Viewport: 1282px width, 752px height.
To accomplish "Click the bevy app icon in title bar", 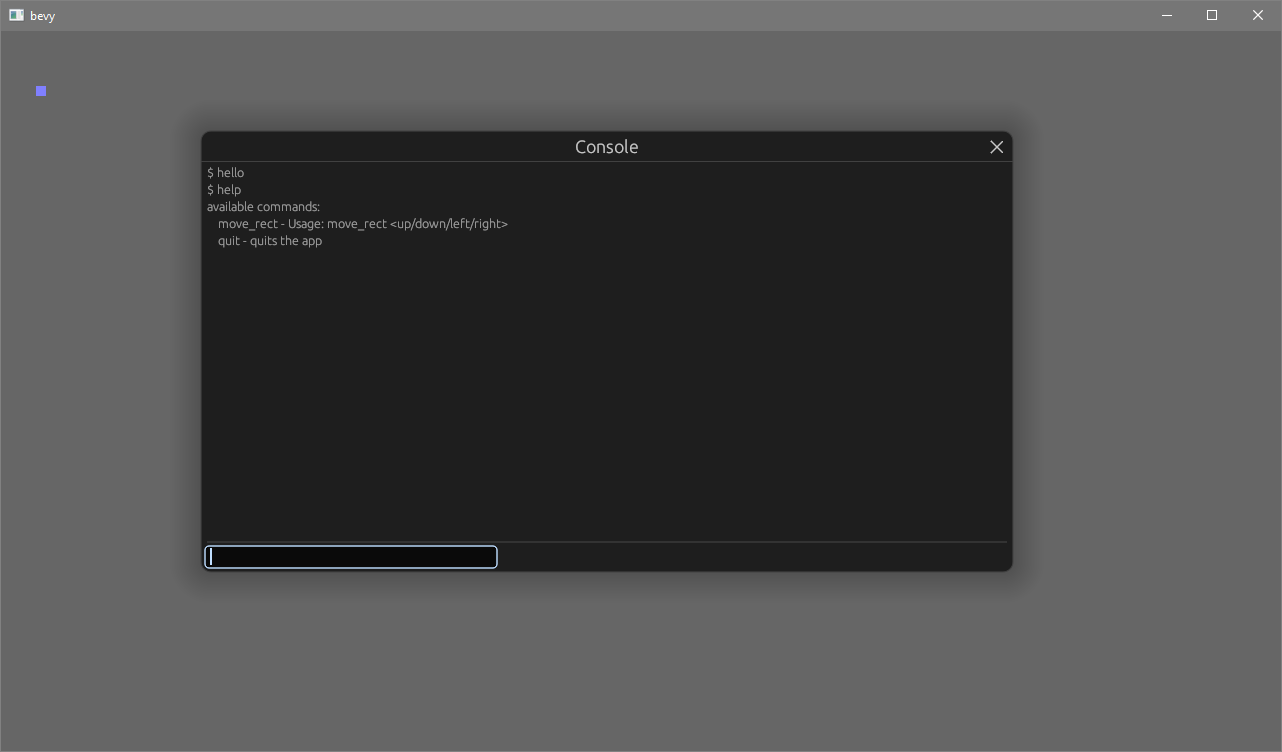I will [16, 15].
